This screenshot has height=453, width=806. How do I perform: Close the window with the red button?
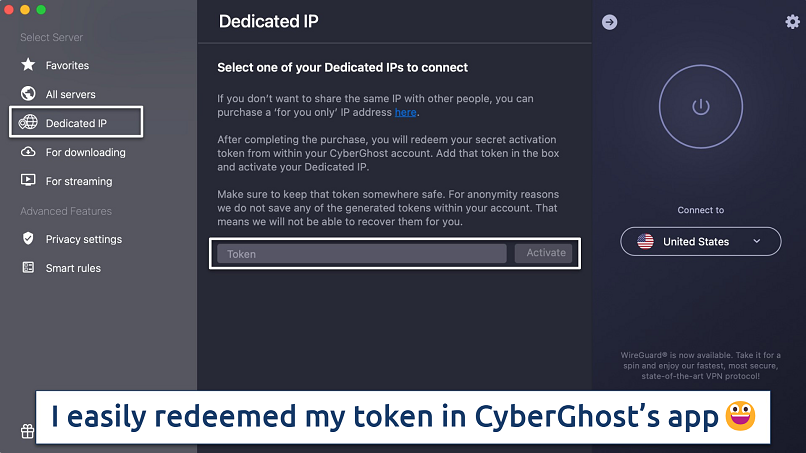[10, 9]
